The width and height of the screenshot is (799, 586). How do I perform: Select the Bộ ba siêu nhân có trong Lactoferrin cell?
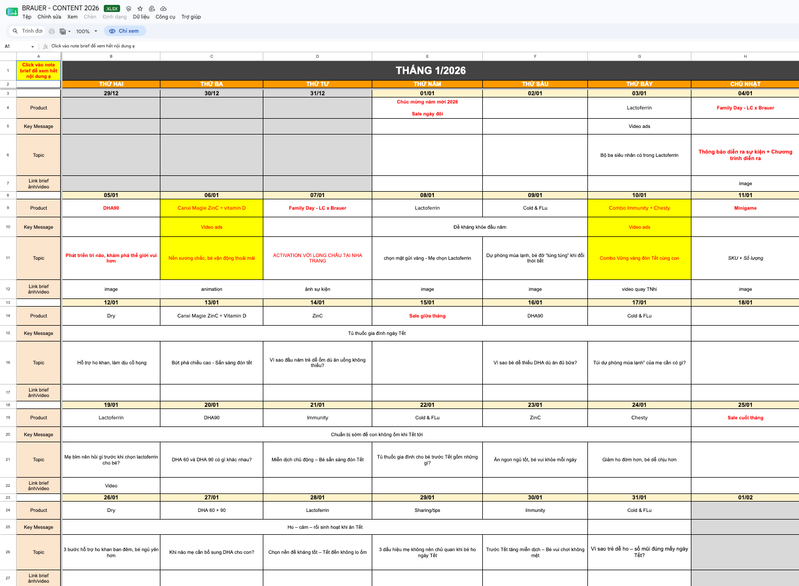pos(639,155)
